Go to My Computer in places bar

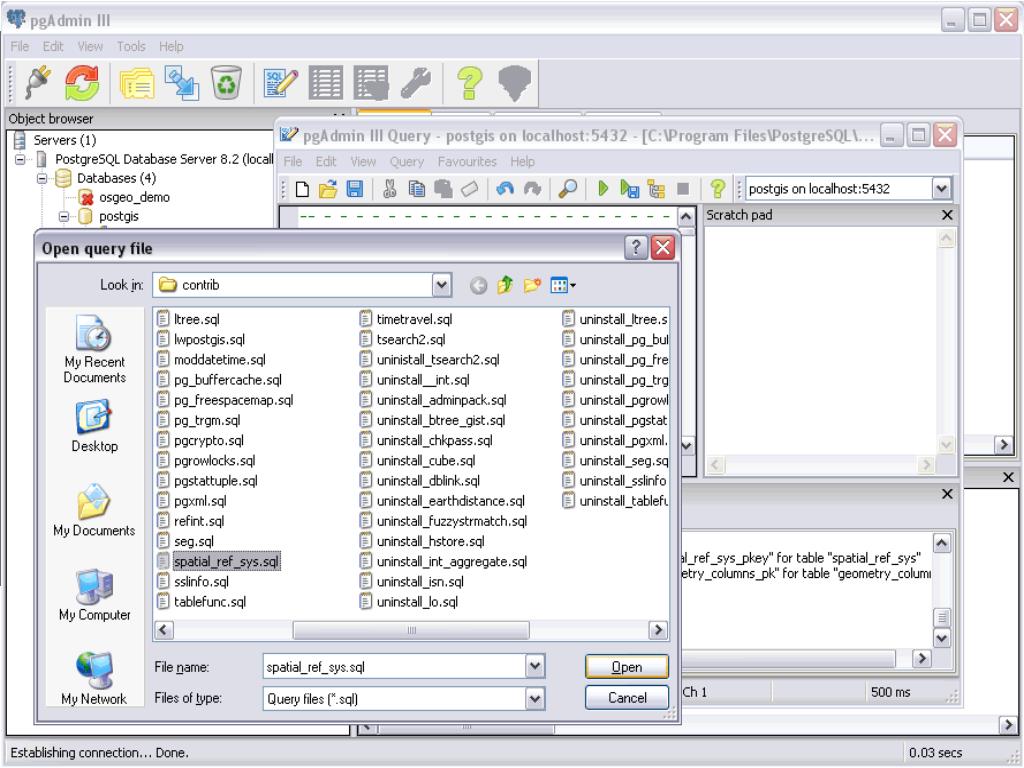(x=95, y=594)
